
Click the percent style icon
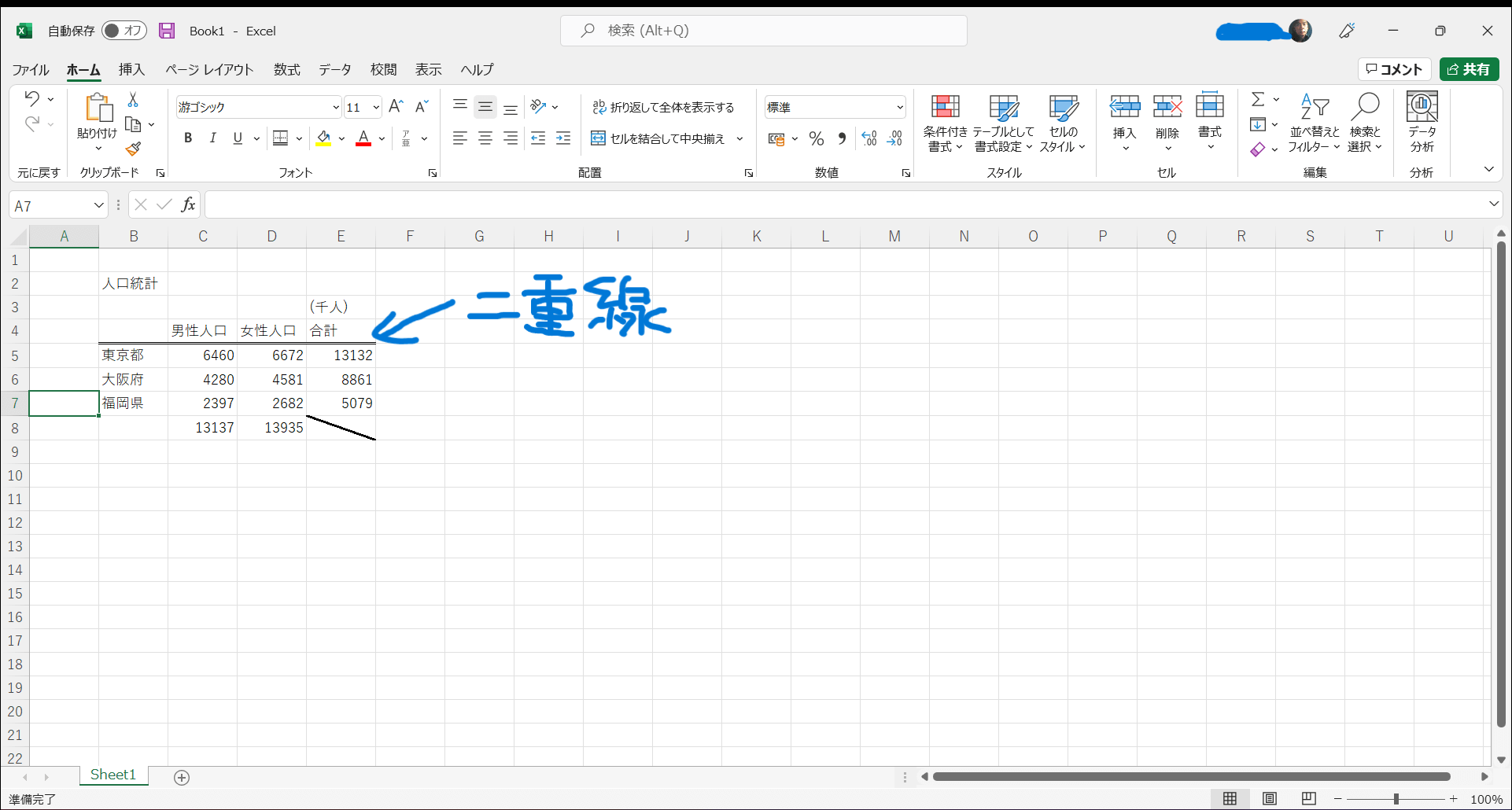tap(817, 139)
